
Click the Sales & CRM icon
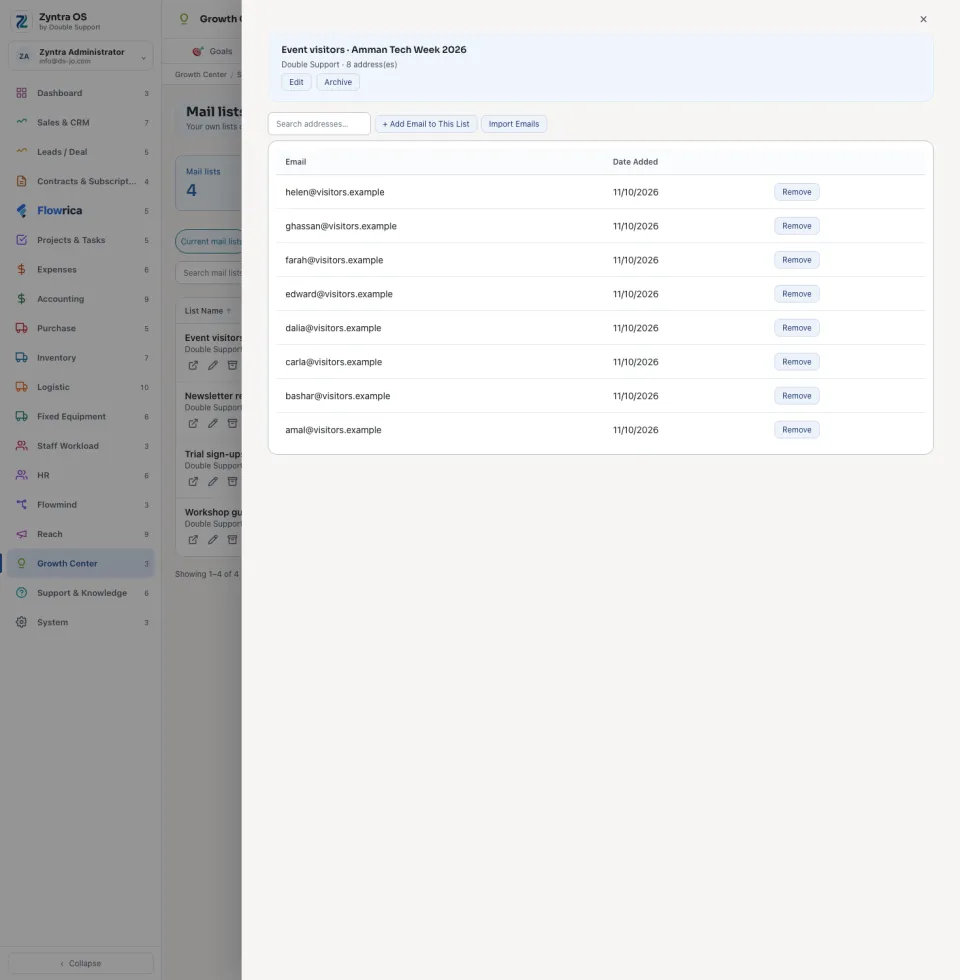point(21,122)
